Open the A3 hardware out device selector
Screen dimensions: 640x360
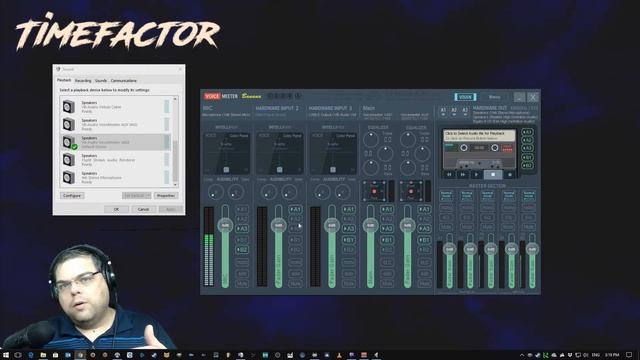click(x=464, y=111)
